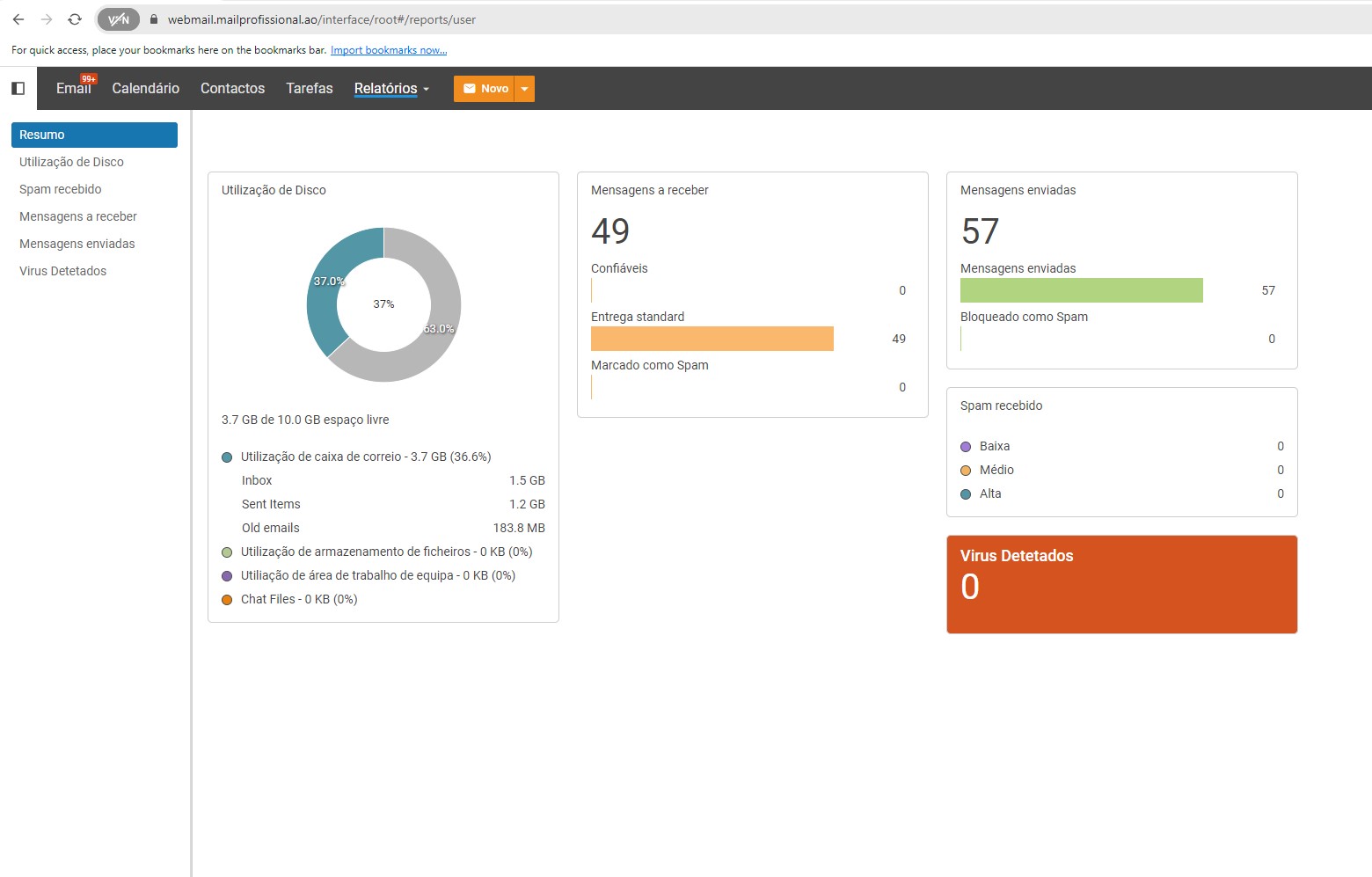Screen dimensions: 1372x877
Task: Click the orange Virus Detetados card
Action: pos(1122,584)
